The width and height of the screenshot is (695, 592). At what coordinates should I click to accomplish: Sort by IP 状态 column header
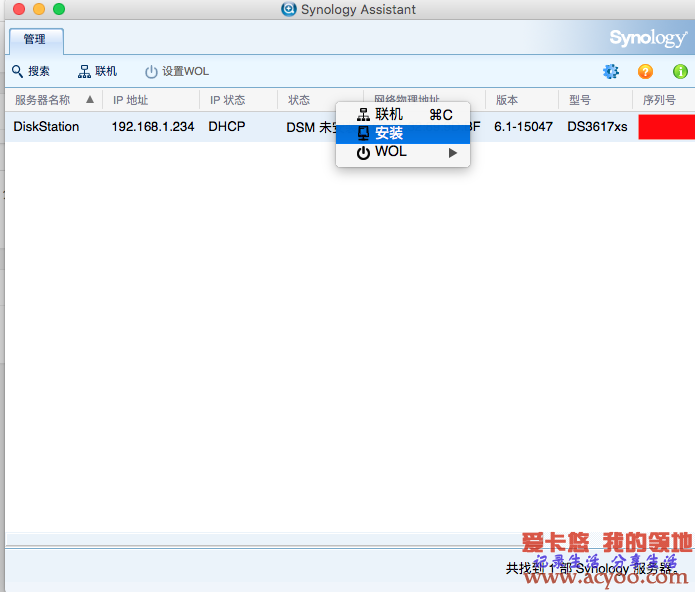point(238,100)
